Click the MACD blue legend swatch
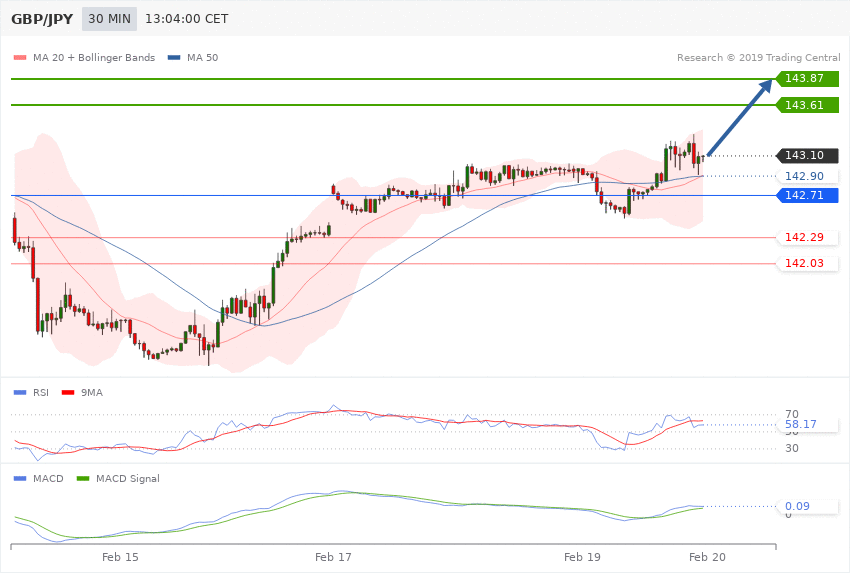Viewport: 850px width, 576px height. (x=20, y=478)
